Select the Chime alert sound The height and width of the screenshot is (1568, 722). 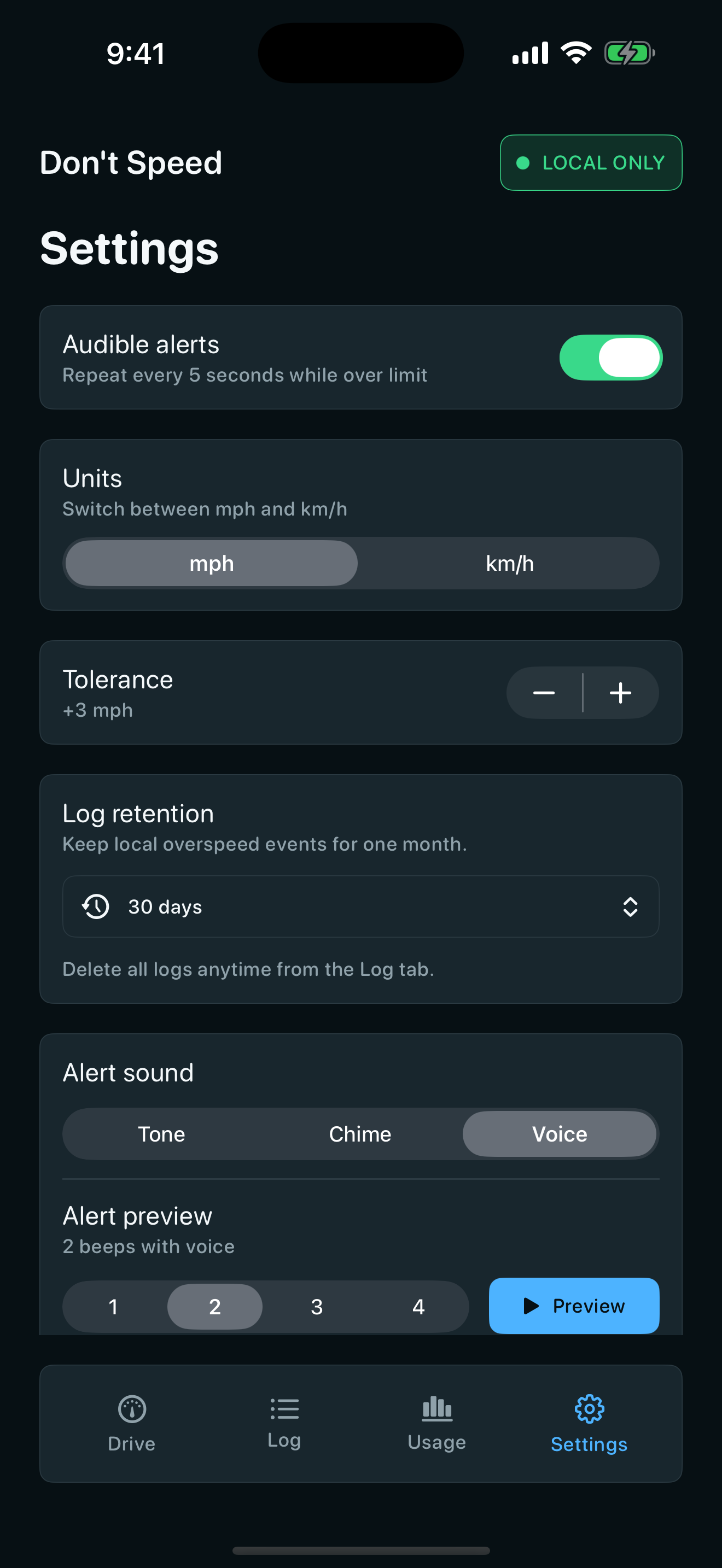coord(360,1133)
